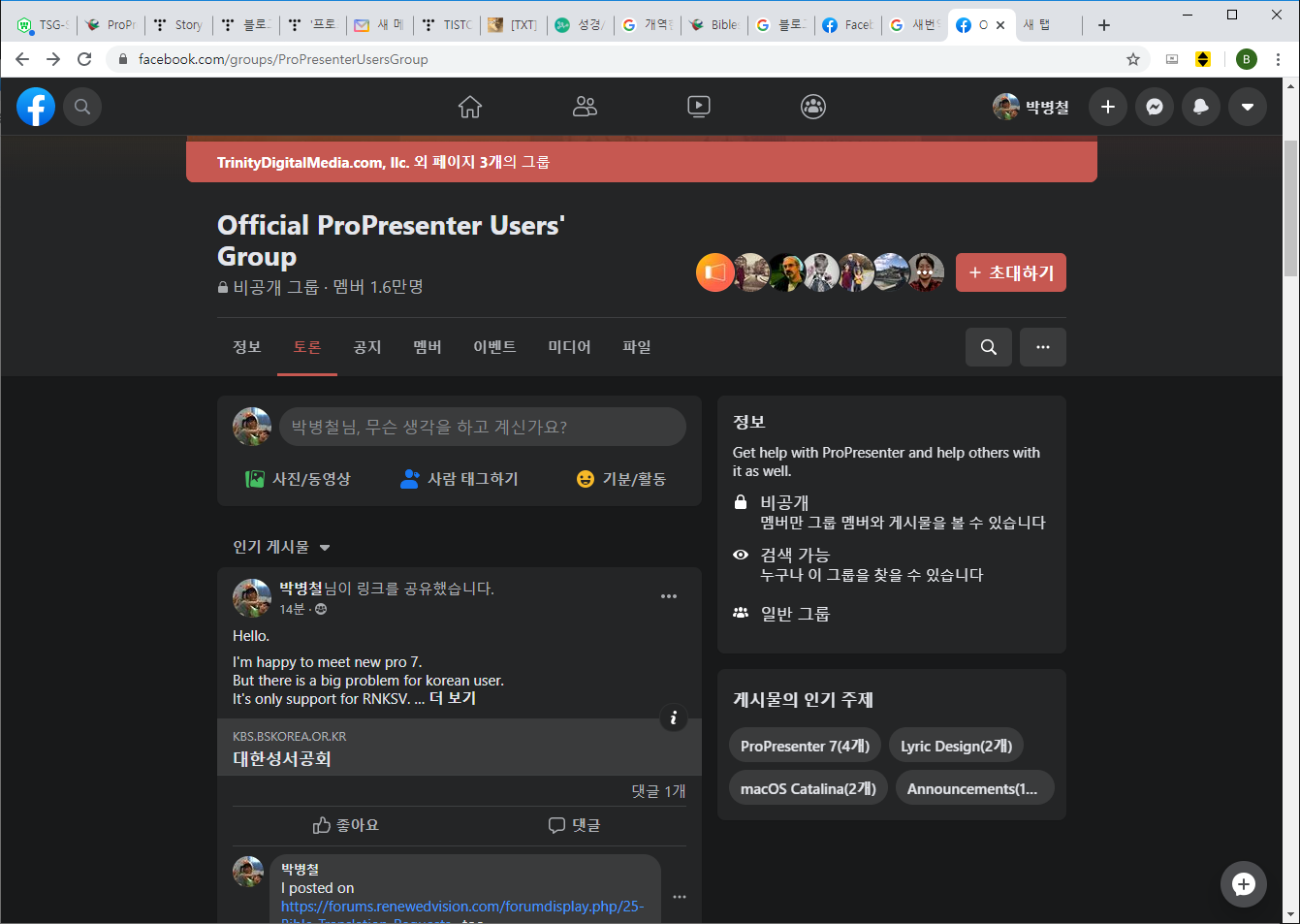Screen dimensions: 1300x924
Task: Go back in browser
Action: (22, 59)
